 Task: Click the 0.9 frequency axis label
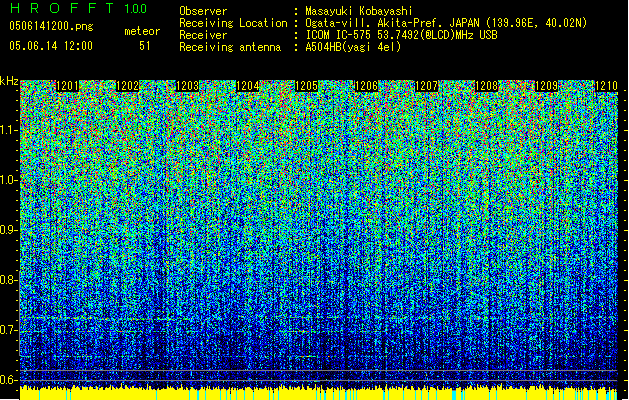point(9,230)
